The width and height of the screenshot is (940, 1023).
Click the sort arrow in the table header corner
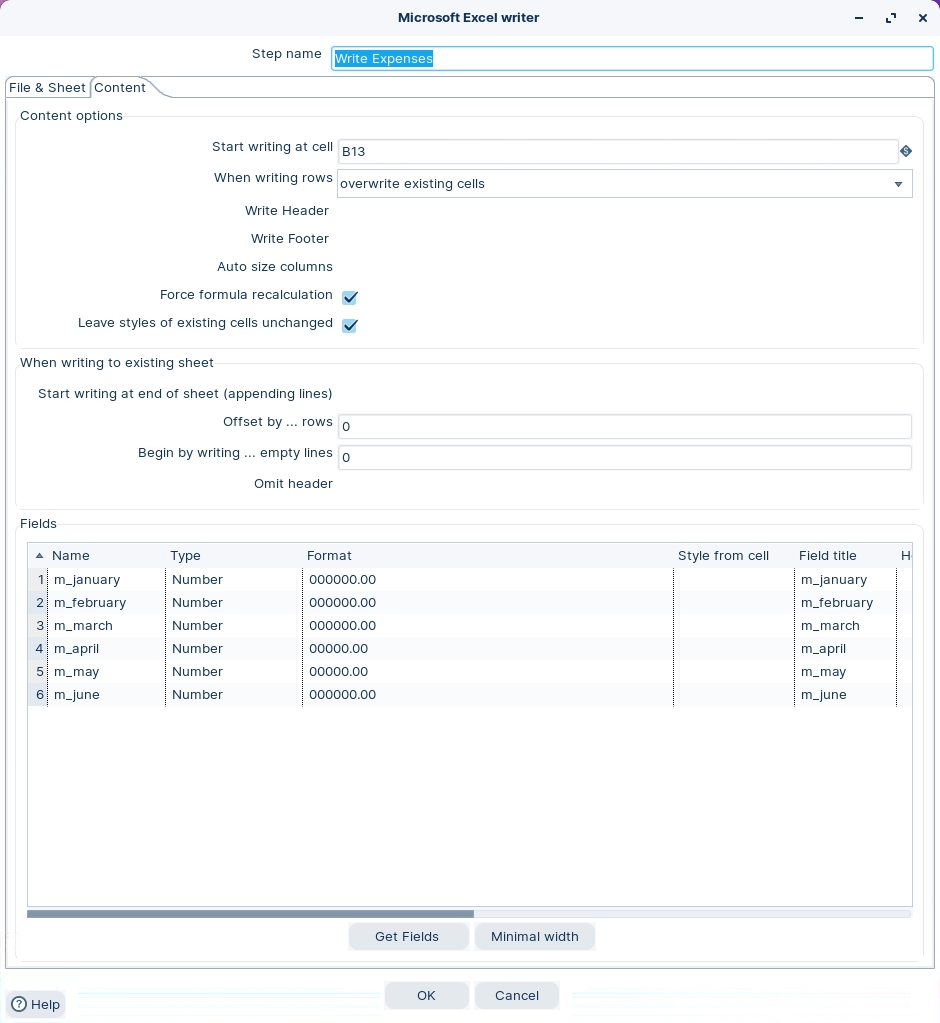(x=39, y=556)
